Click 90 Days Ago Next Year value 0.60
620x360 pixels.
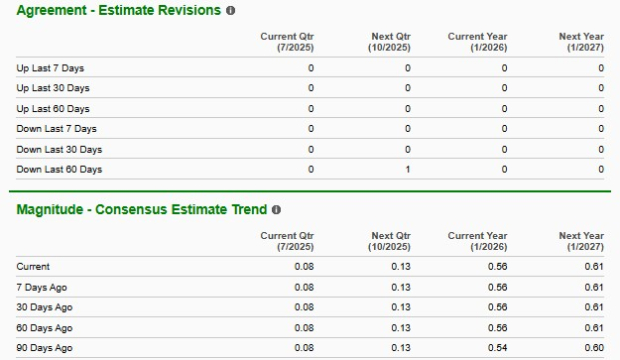pyautogui.click(x=594, y=348)
